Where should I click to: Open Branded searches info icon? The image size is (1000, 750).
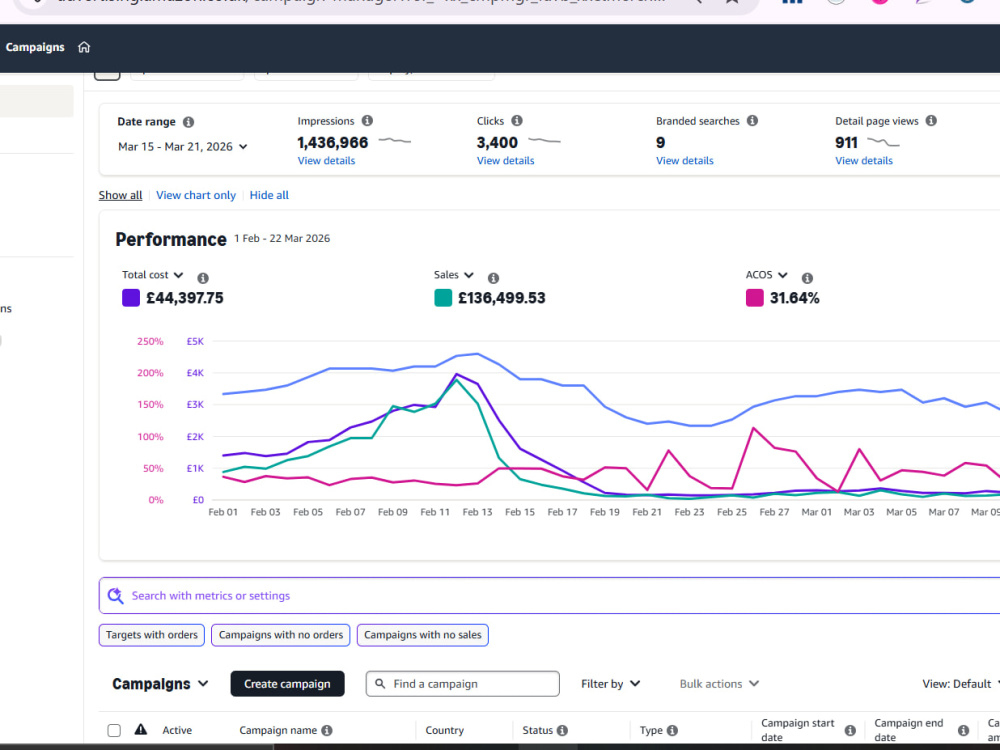pos(753,121)
